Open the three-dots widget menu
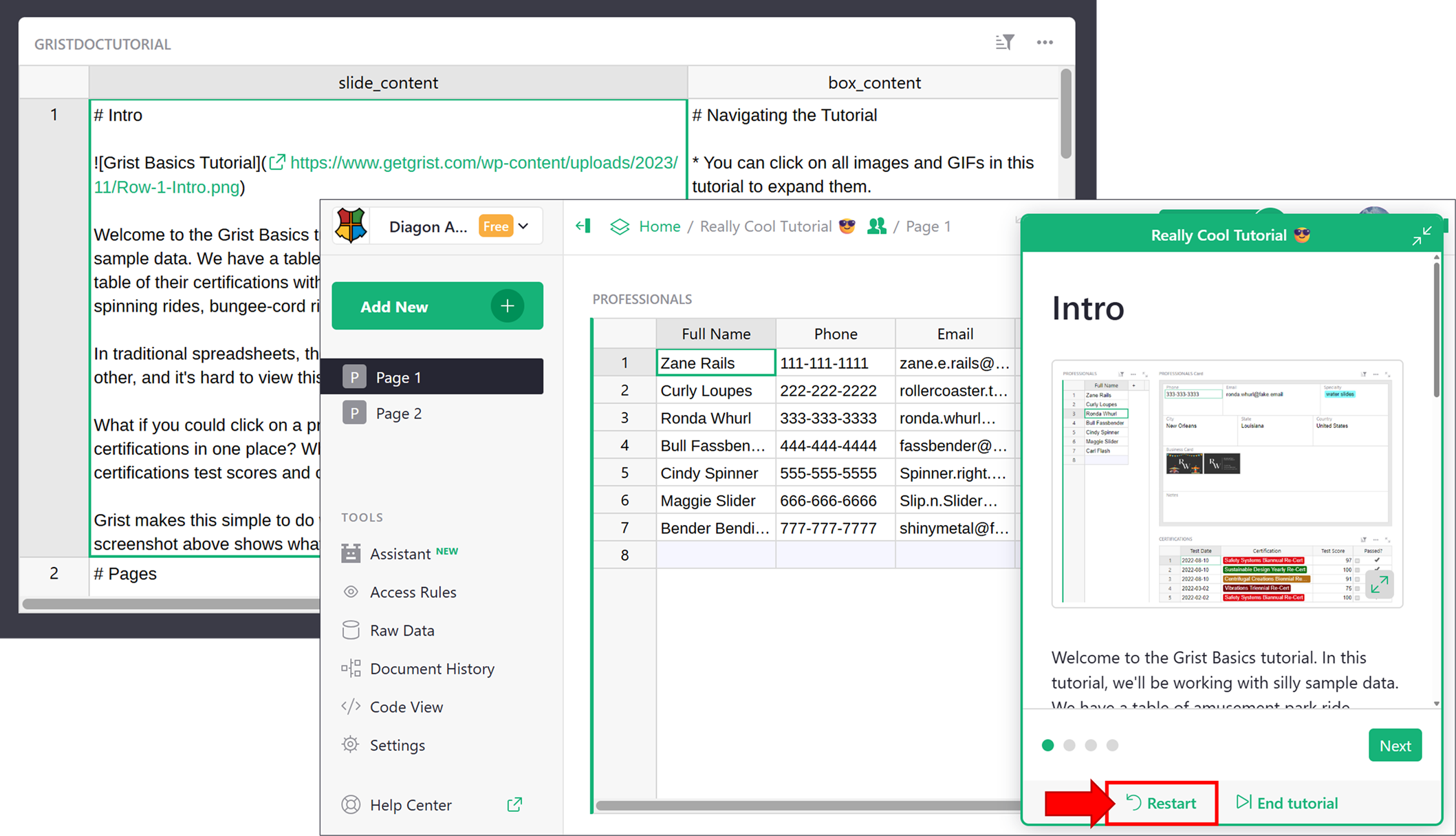Image resolution: width=1456 pixels, height=836 pixels. 1045,43
